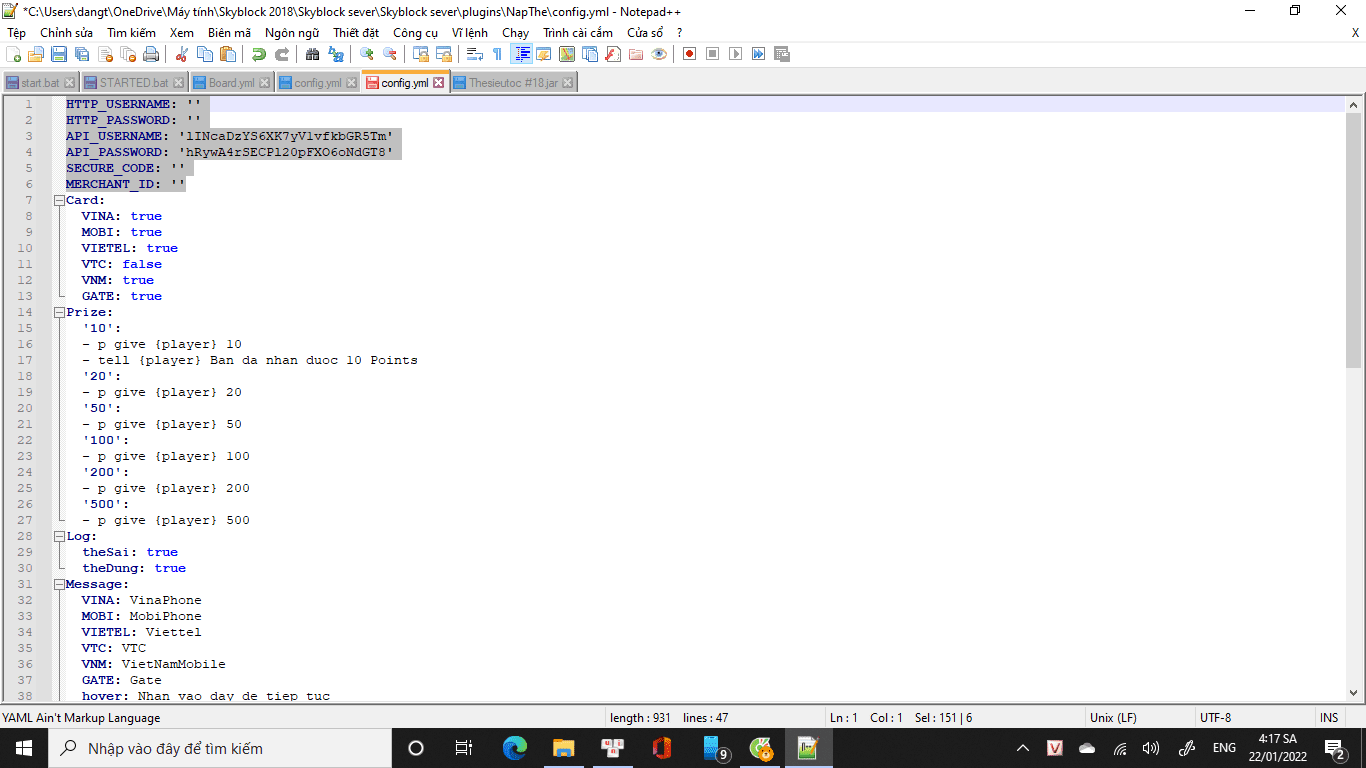Click the Close document toolbar icon

(104, 54)
